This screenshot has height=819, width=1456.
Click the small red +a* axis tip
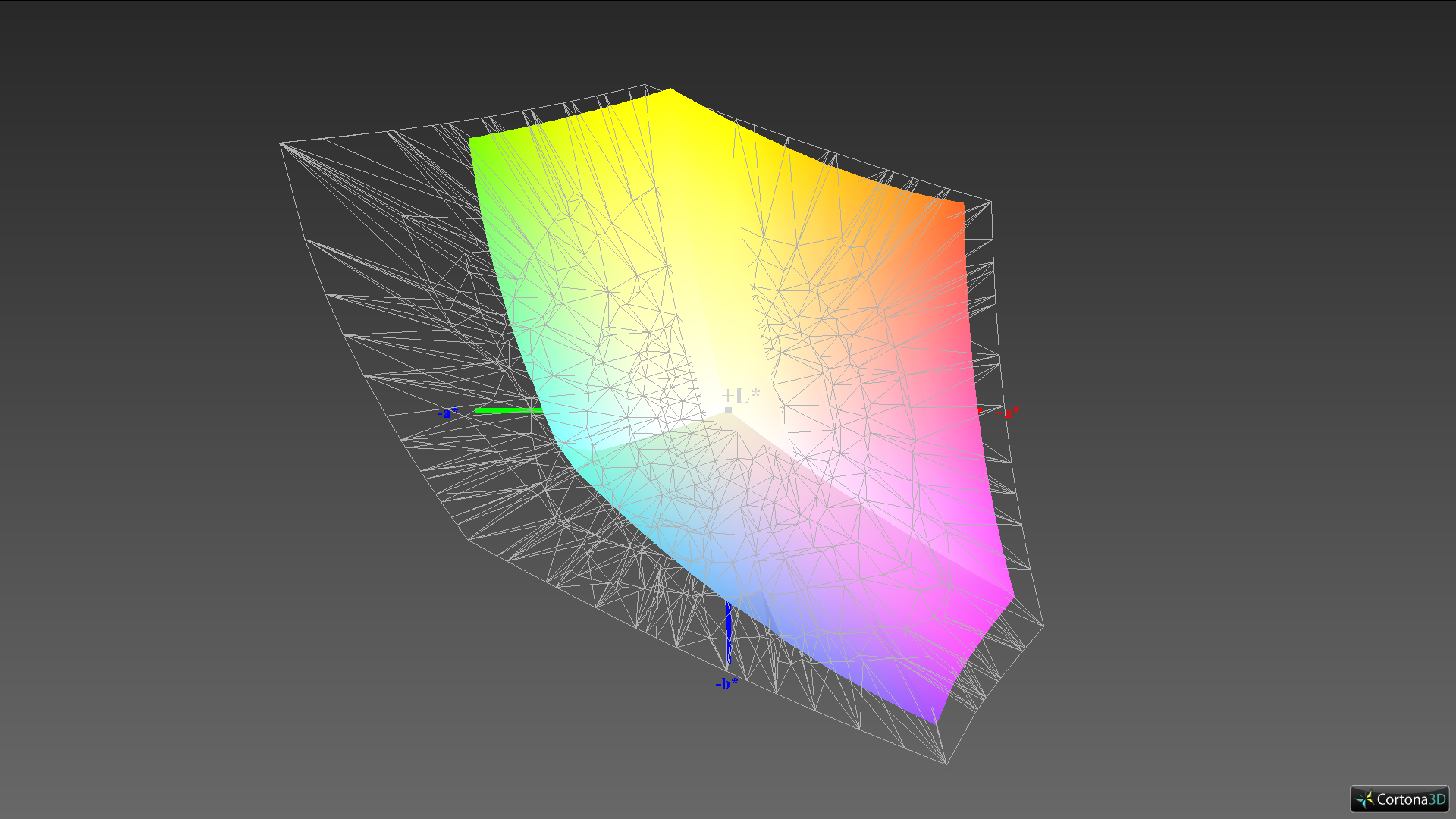[x=979, y=410]
